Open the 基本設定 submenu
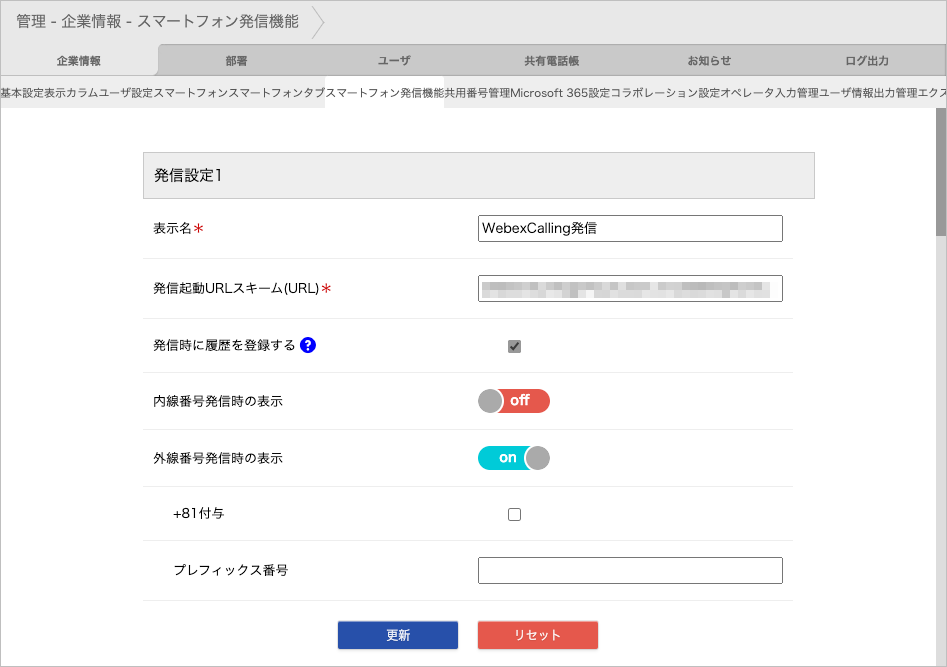Viewport: 947px width, 667px height. [x=22, y=92]
